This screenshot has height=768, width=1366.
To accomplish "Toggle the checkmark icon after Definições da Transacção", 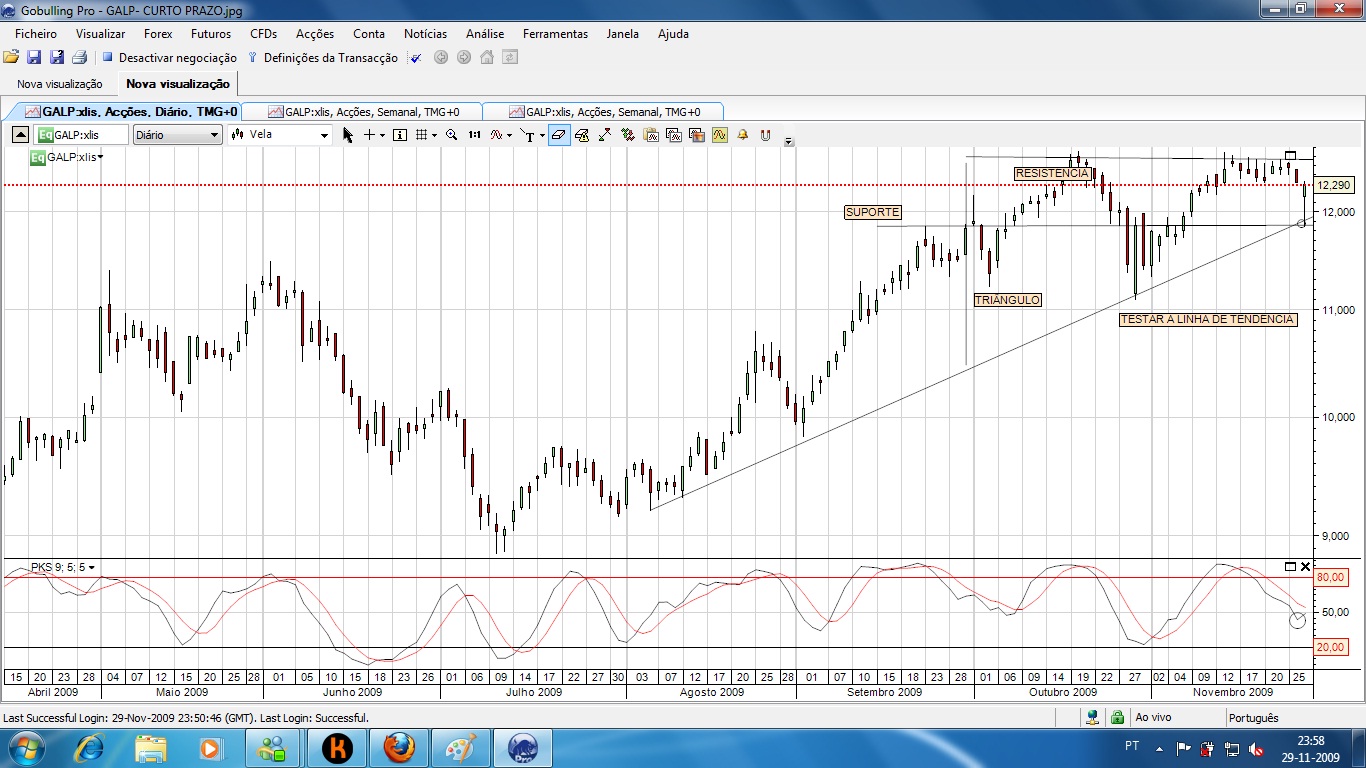I will tap(416, 58).
